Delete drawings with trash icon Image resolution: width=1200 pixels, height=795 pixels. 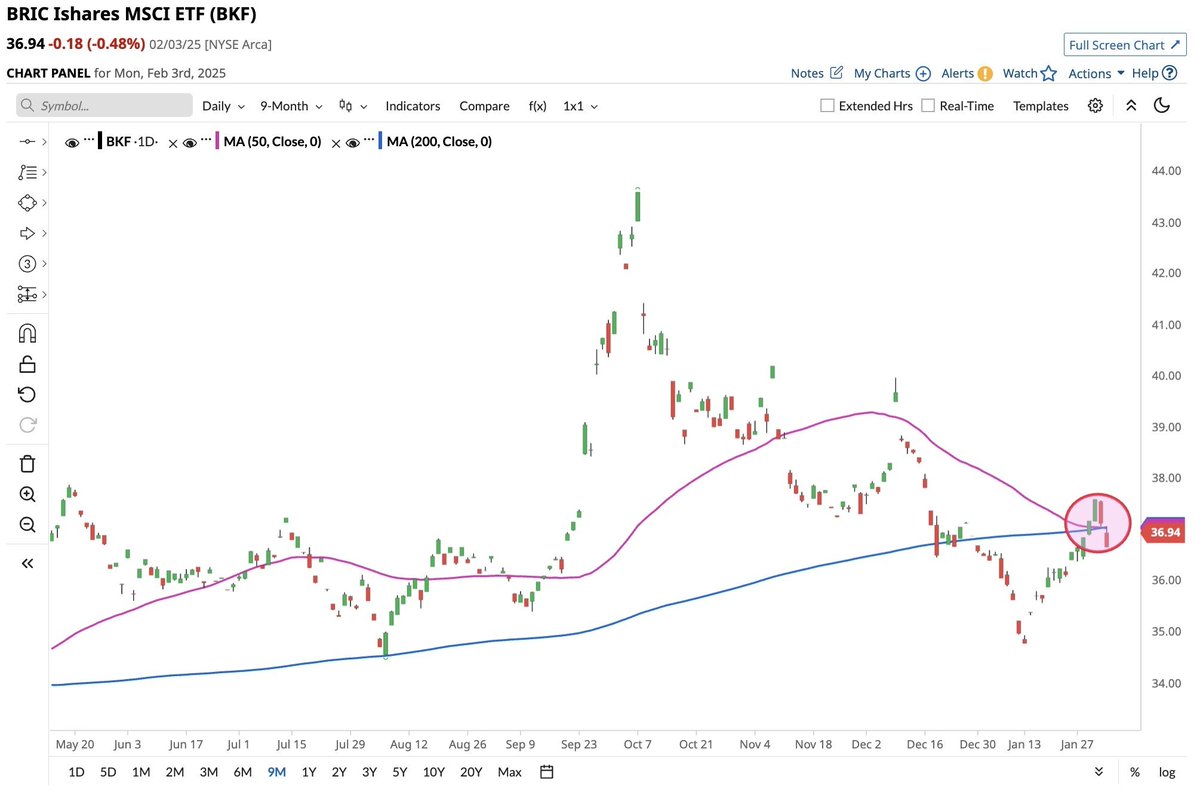click(x=27, y=463)
